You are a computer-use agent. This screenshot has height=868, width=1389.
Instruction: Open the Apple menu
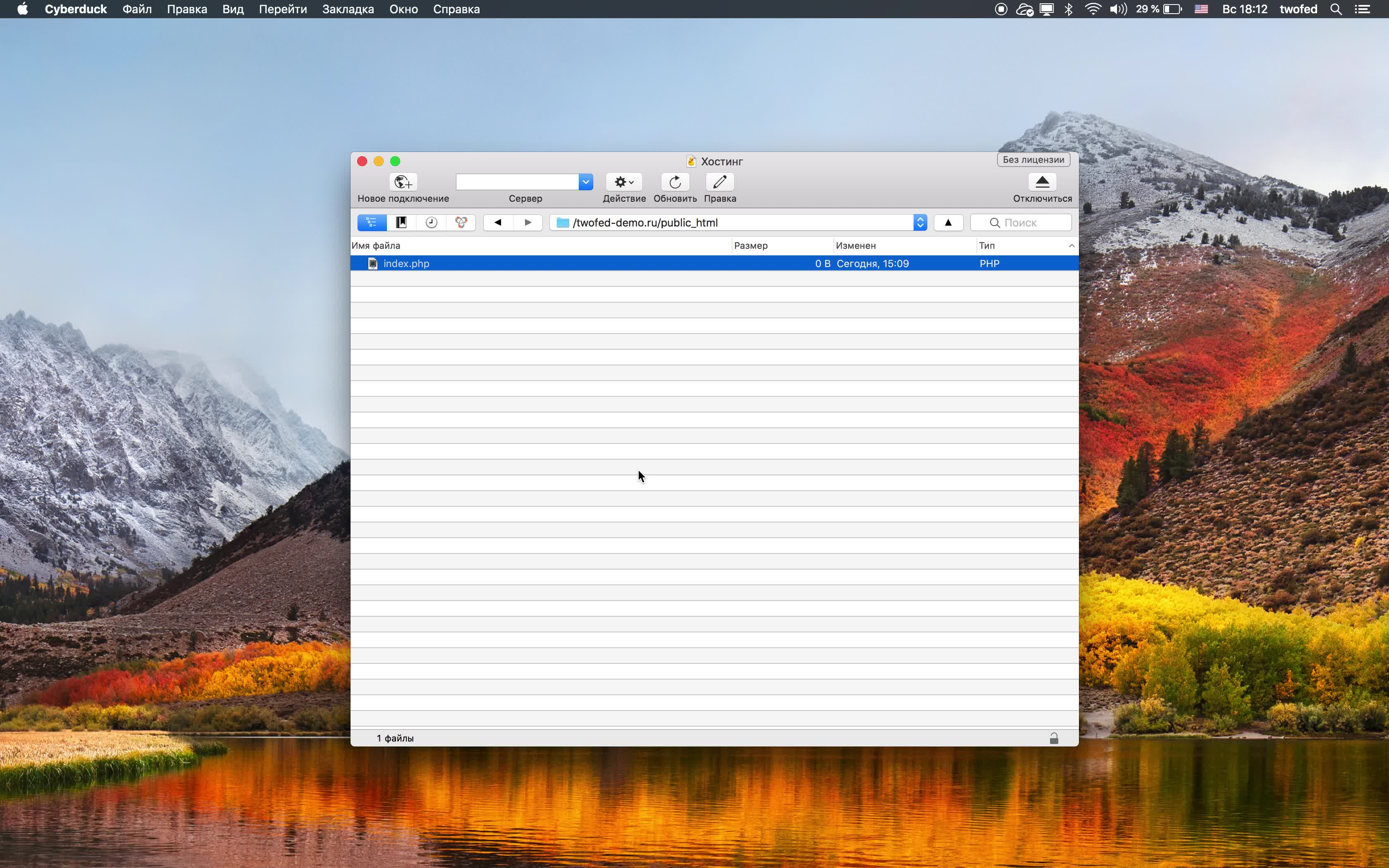point(22,9)
